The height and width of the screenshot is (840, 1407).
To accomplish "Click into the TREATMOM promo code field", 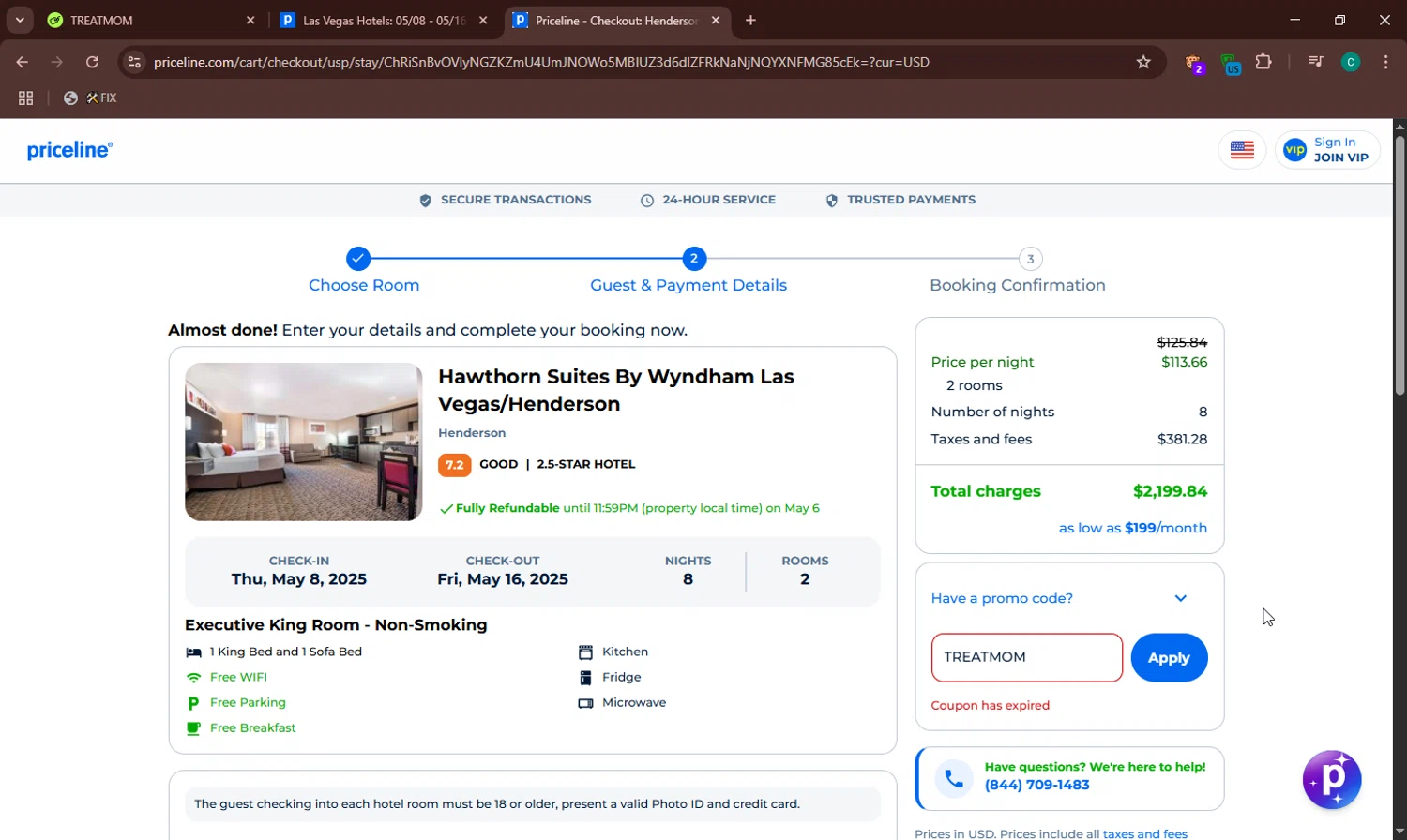I will pos(1027,657).
